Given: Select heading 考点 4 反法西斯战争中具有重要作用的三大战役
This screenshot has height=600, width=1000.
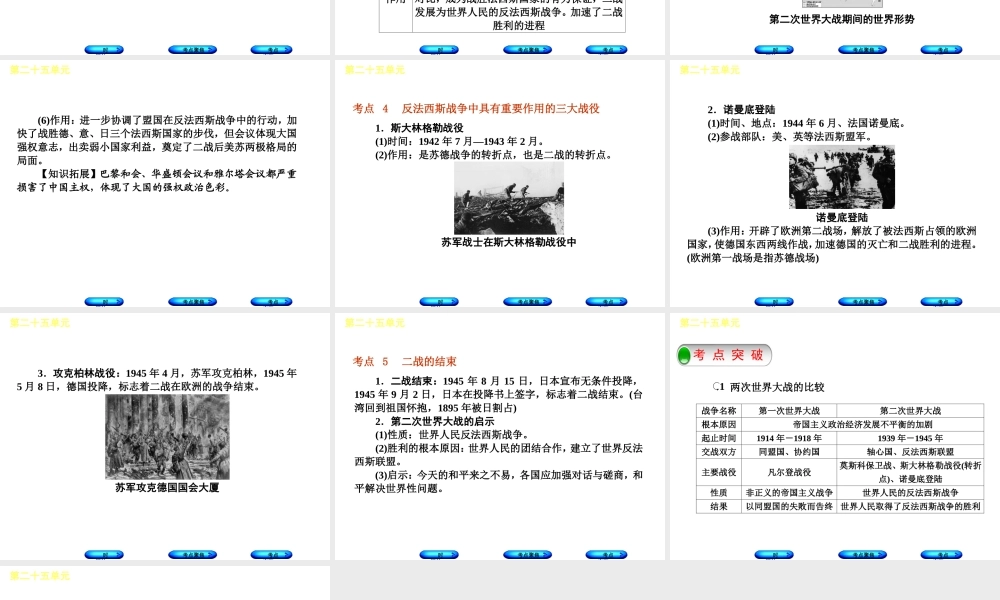Looking at the screenshot, I should (x=476, y=108).
